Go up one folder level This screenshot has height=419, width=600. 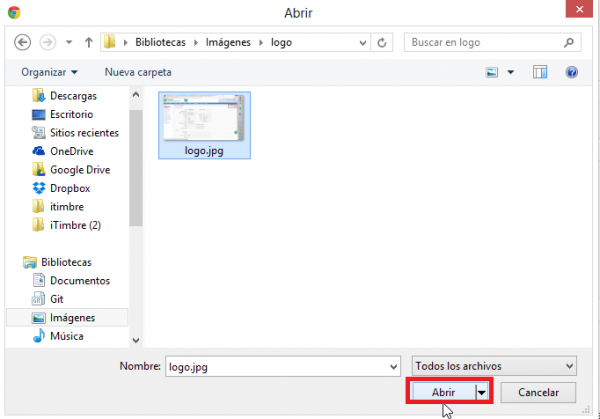[x=89, y=42]
